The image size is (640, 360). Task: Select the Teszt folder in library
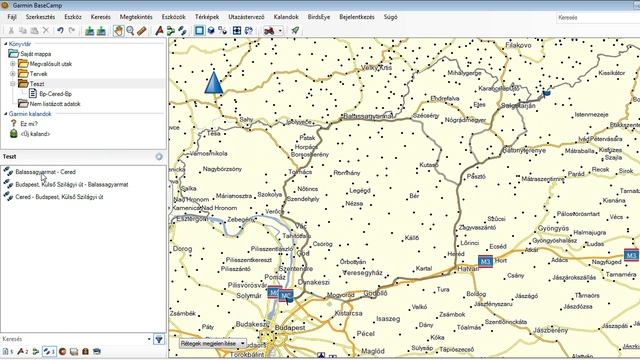37,84
